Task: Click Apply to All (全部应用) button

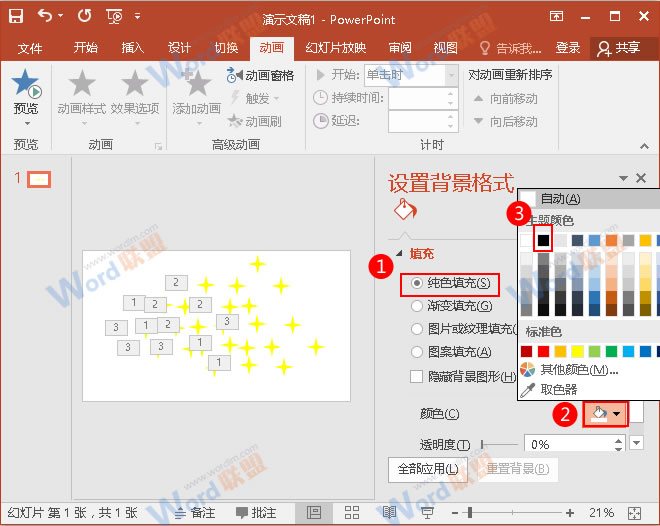Action: [x=427, y=469]
